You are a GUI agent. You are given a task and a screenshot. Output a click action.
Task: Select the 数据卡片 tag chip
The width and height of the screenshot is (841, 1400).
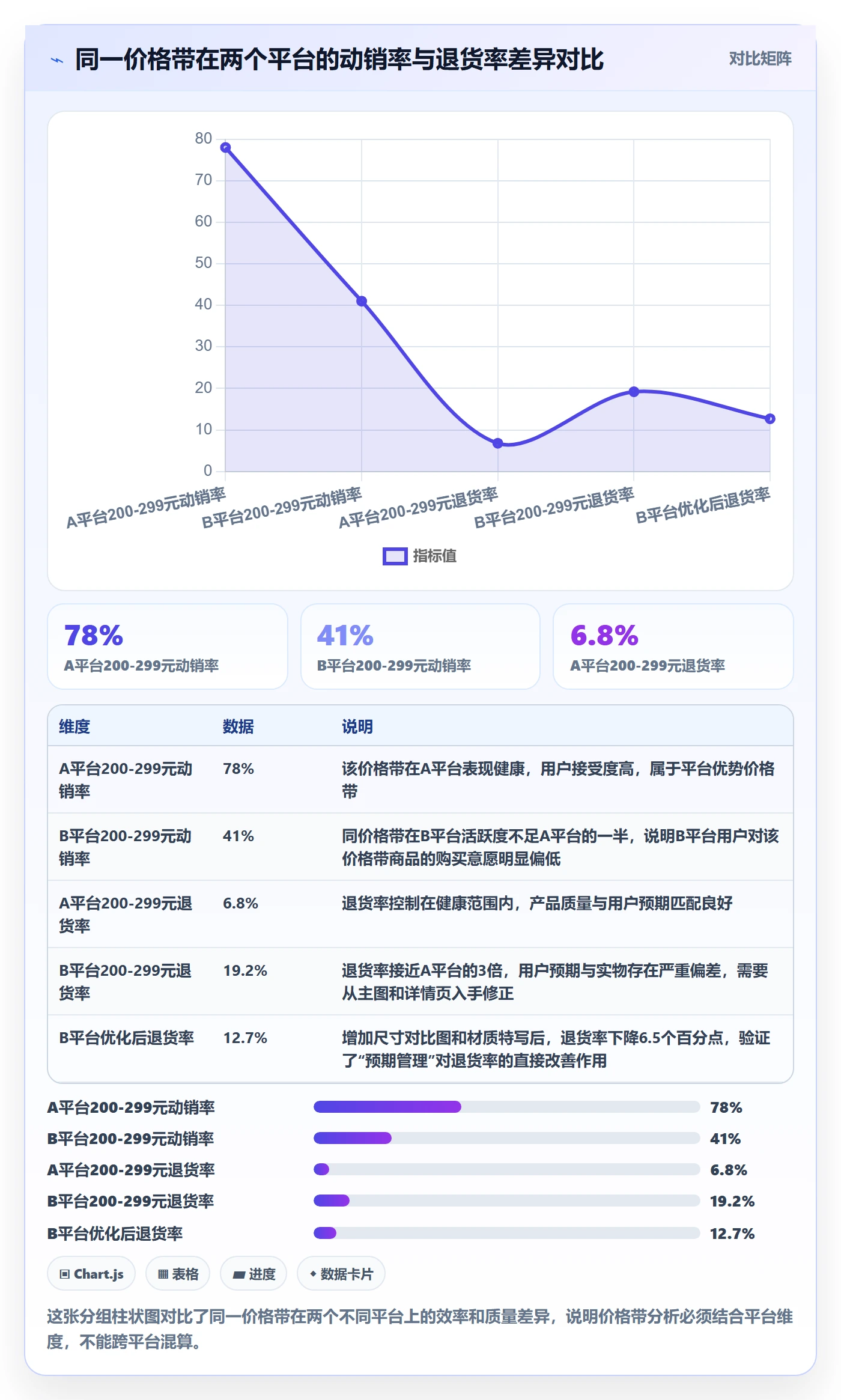point(341,1273)
